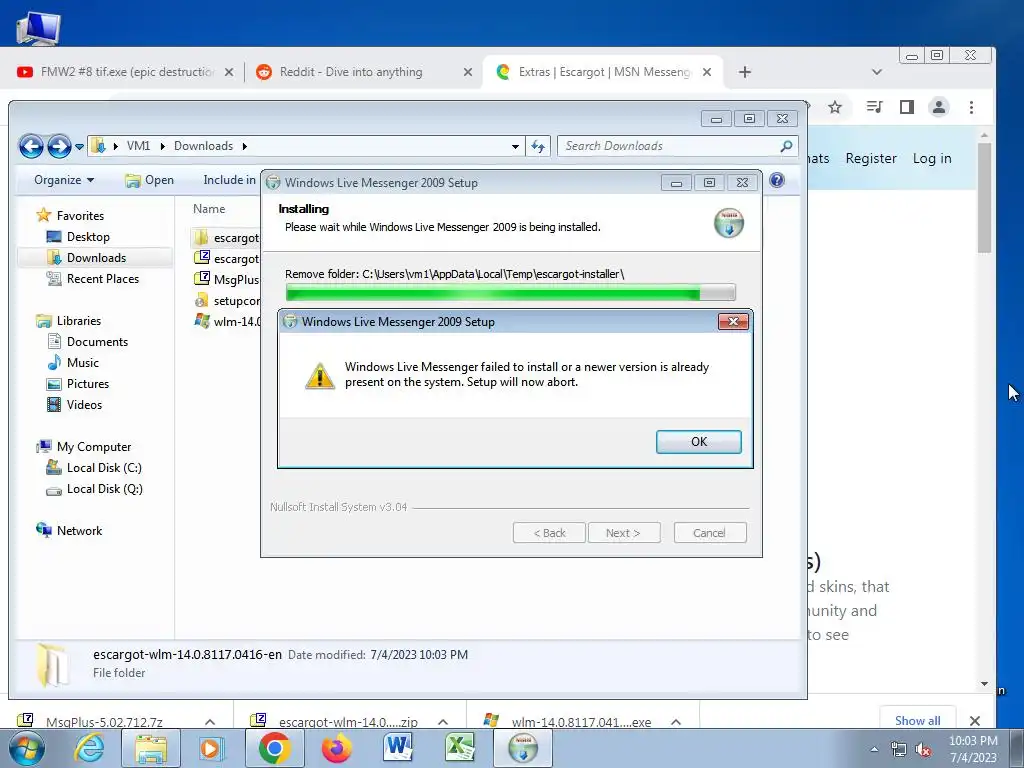Open the Documents library
The image size is (1024, 768).
click(x=88, y=342)
